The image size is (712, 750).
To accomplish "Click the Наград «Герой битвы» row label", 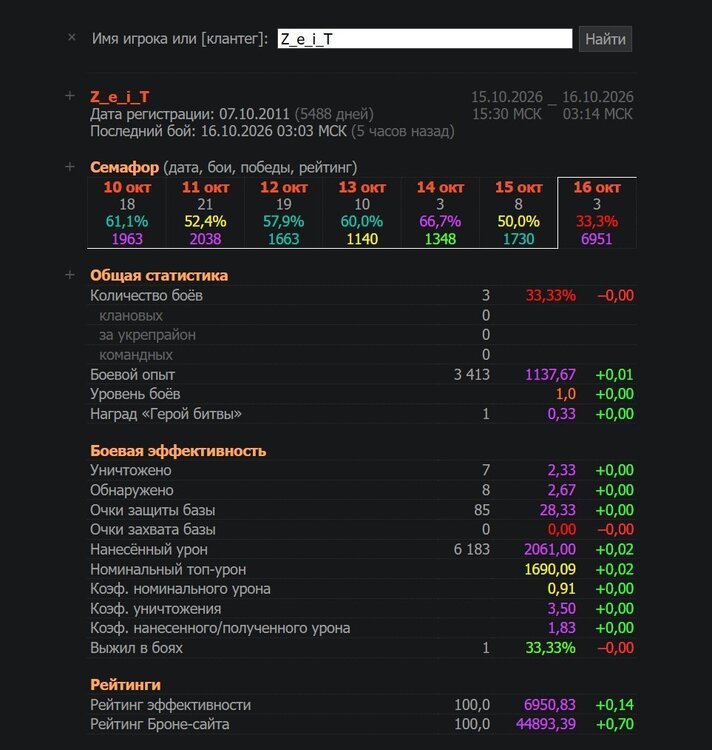I will pyautogui.click(x=166, y=414).
